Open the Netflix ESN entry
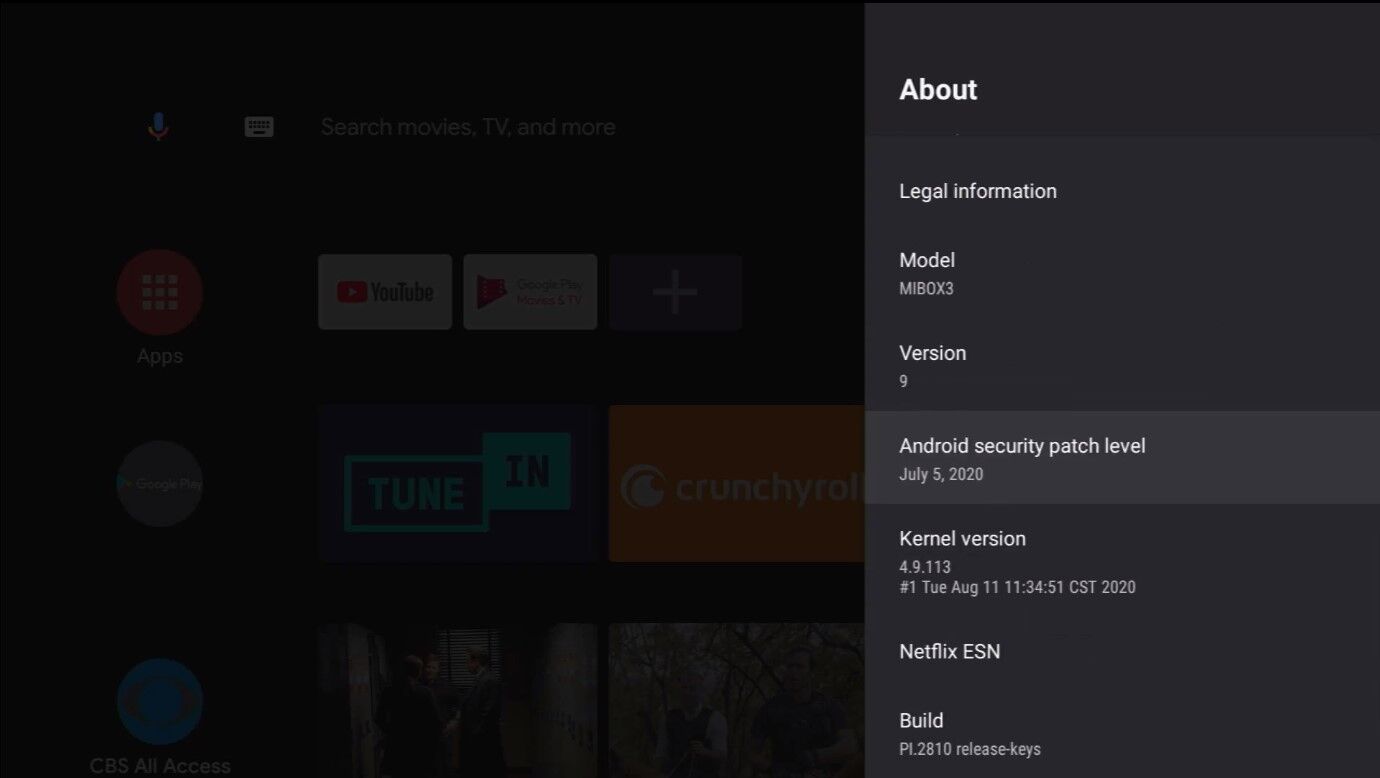The height and width of the screenshot is (778, 1380). [1122, 651]
